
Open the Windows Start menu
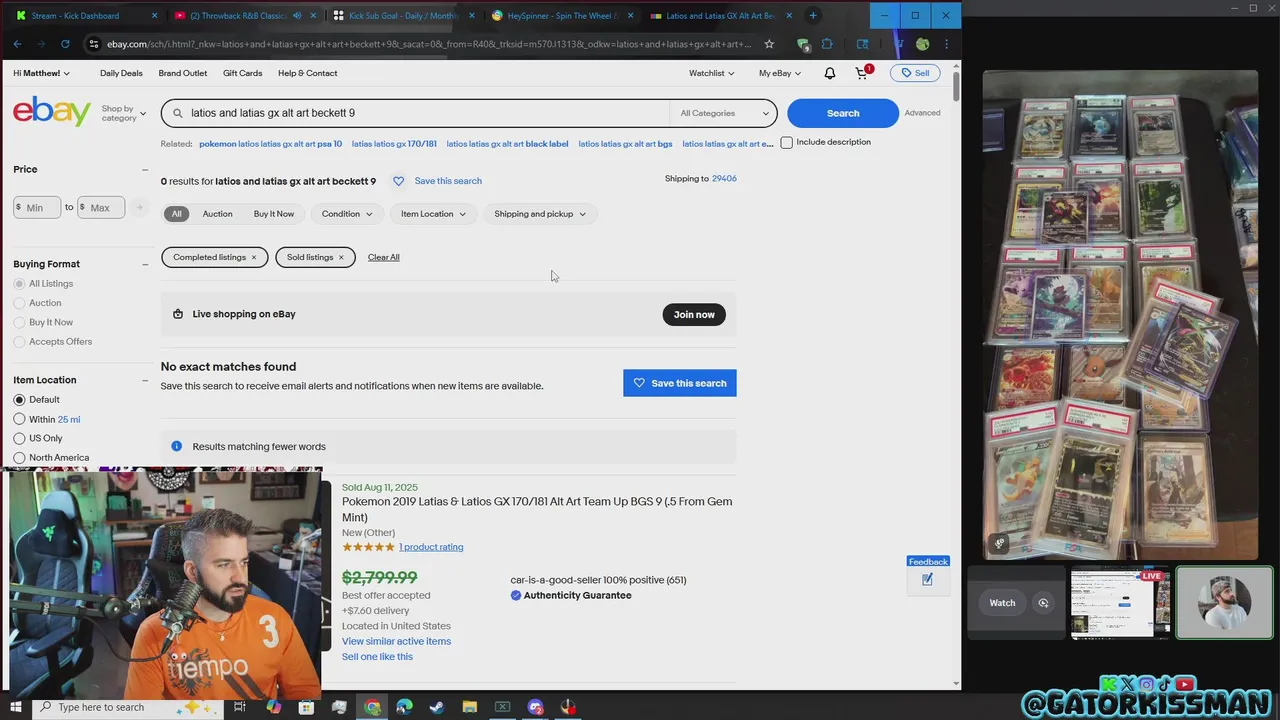(15, 707)
